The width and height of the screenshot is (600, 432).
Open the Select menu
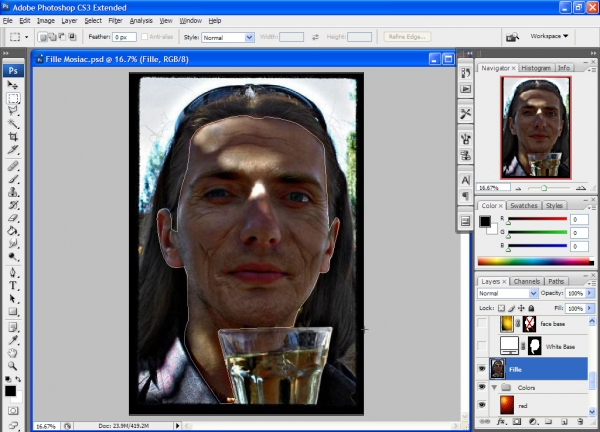pyautogui.click(x=93, y=21)
